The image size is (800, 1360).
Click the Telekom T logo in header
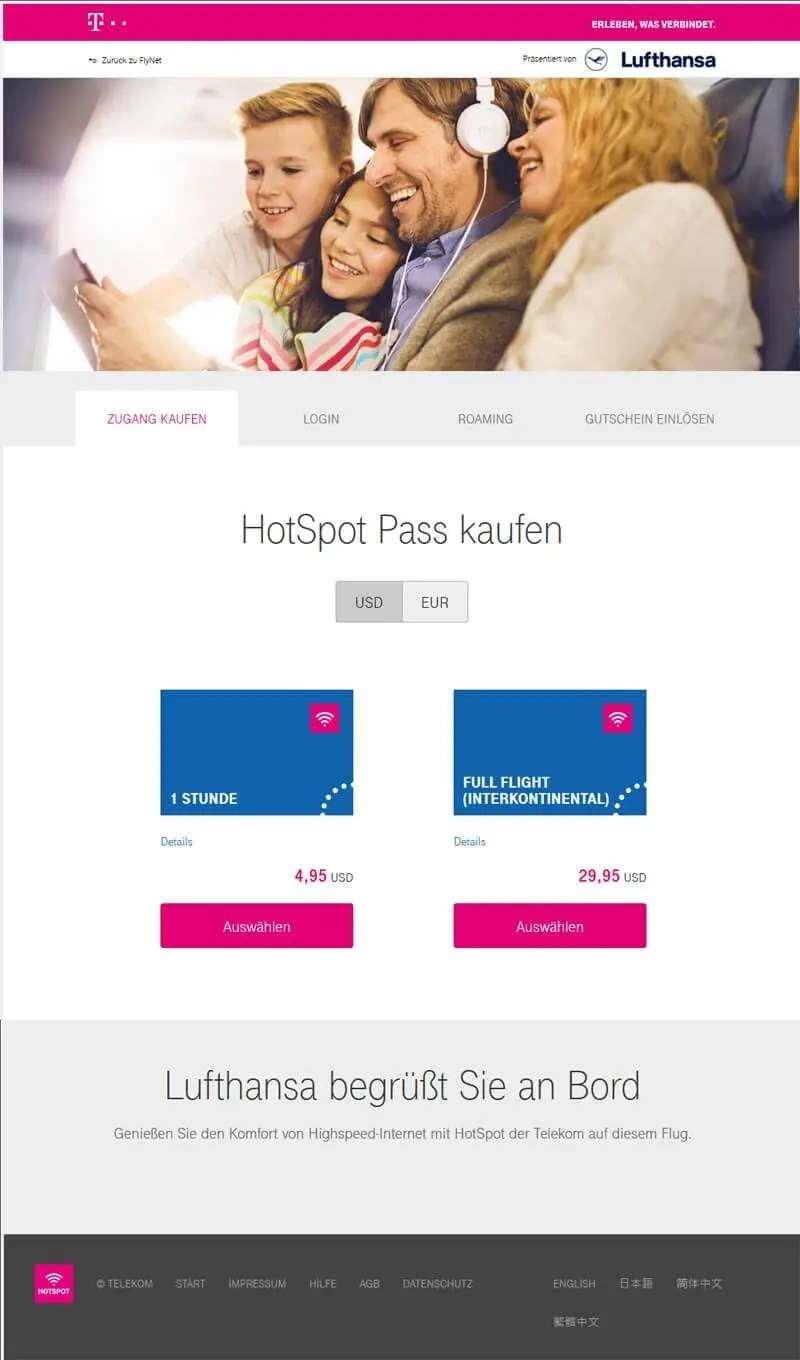click(x=95, y=22)
